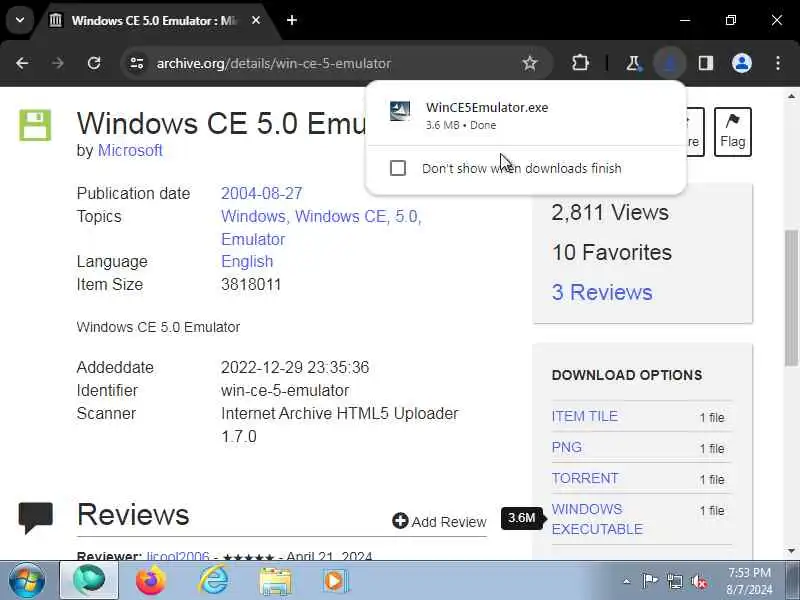Open the licool2006 reviewer link
The width and height of the screenshot is (800, 600).
[x=178, y=556]
